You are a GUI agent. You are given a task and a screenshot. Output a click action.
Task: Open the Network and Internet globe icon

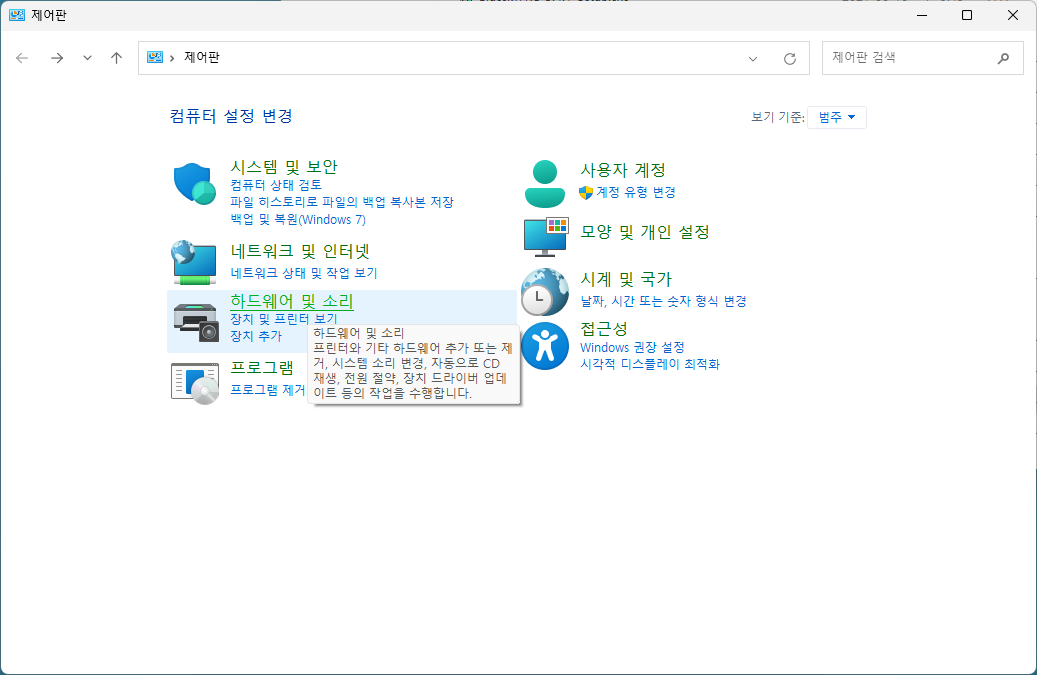tap(194, 262)
